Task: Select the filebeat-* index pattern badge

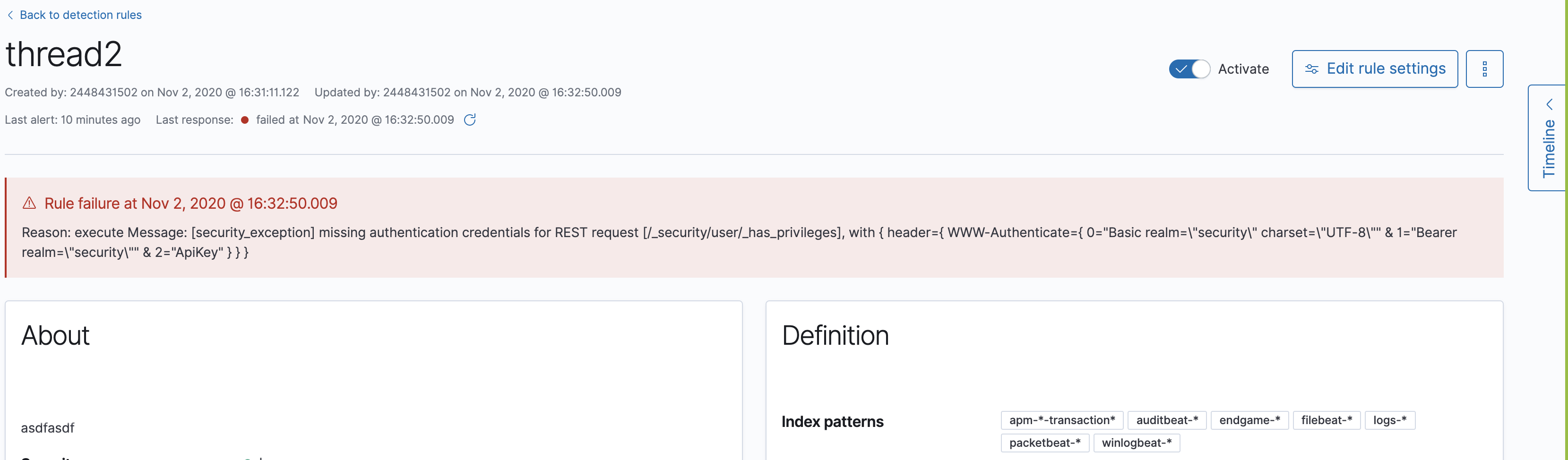Action: (x=1327, y=420)
